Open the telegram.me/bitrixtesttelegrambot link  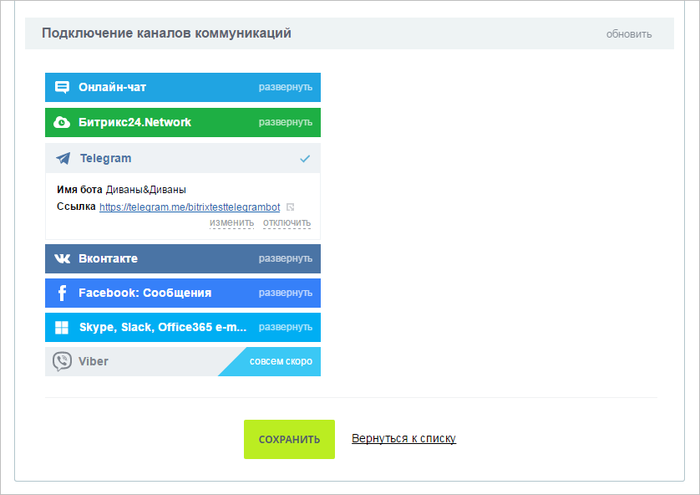pos(190,207)
